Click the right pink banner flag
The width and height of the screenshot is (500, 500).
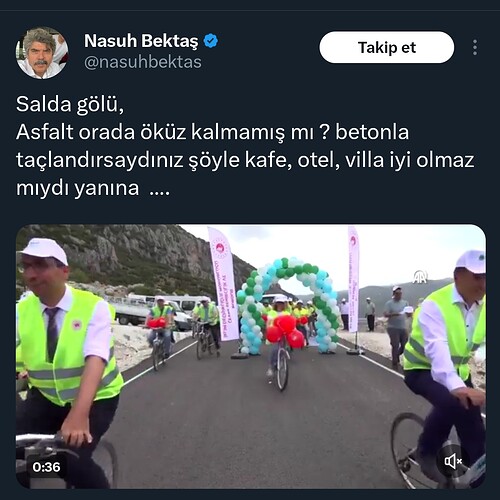click(354, 279)
